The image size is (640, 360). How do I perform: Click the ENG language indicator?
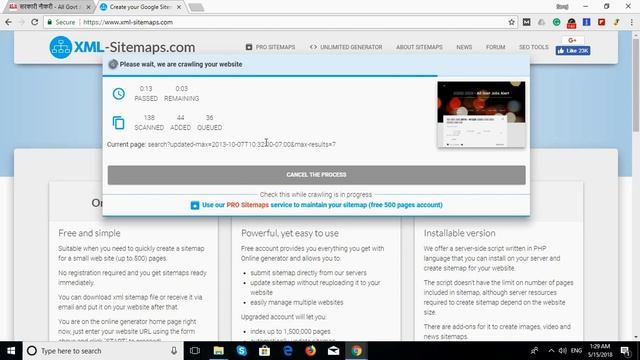click(576, 351)
